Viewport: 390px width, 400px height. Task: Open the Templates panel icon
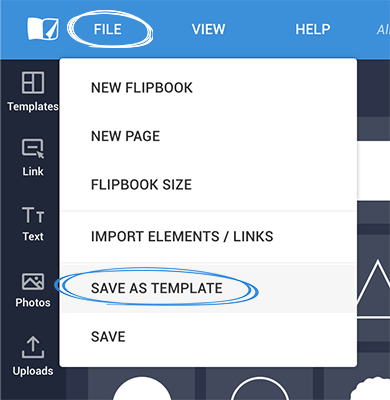pyautogui.click(x=33, y=83)
